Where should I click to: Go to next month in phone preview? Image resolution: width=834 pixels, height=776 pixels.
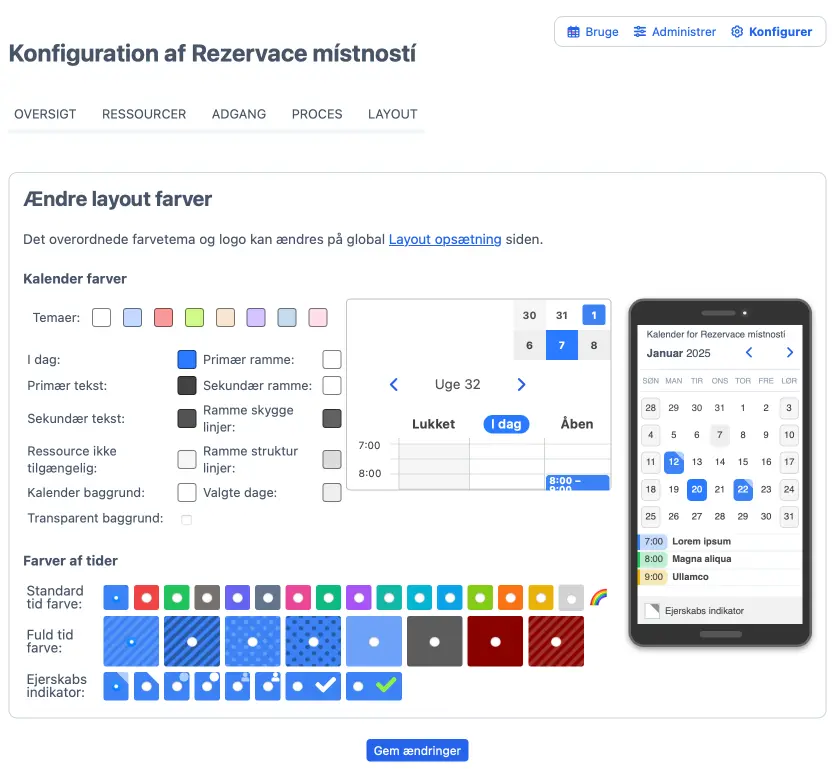(790, 353)
